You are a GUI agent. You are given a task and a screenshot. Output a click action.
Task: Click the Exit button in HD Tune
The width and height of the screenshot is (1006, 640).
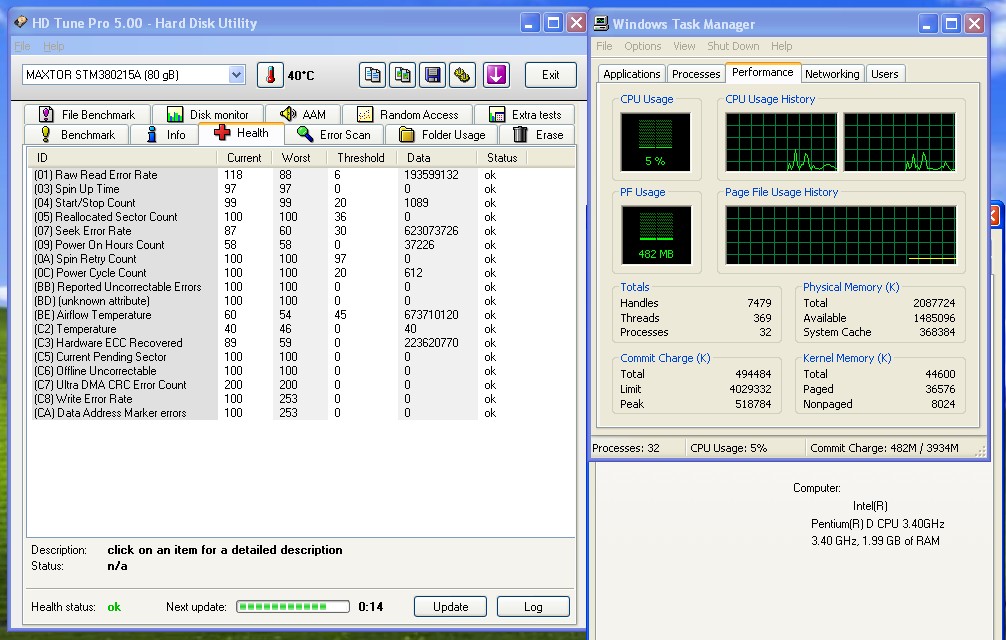(x=550, y=74)
